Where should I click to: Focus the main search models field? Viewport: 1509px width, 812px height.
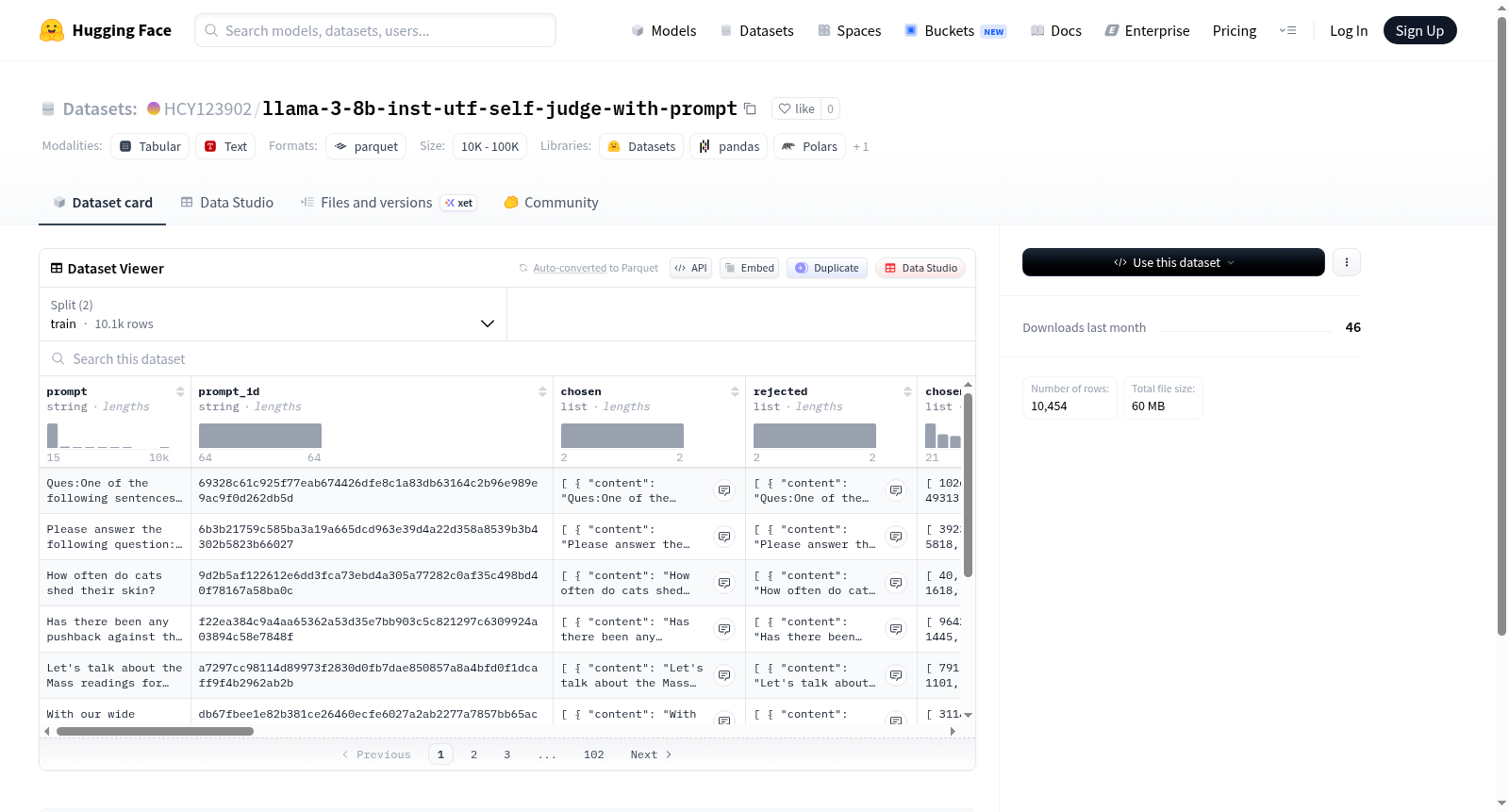pos(375,30)
